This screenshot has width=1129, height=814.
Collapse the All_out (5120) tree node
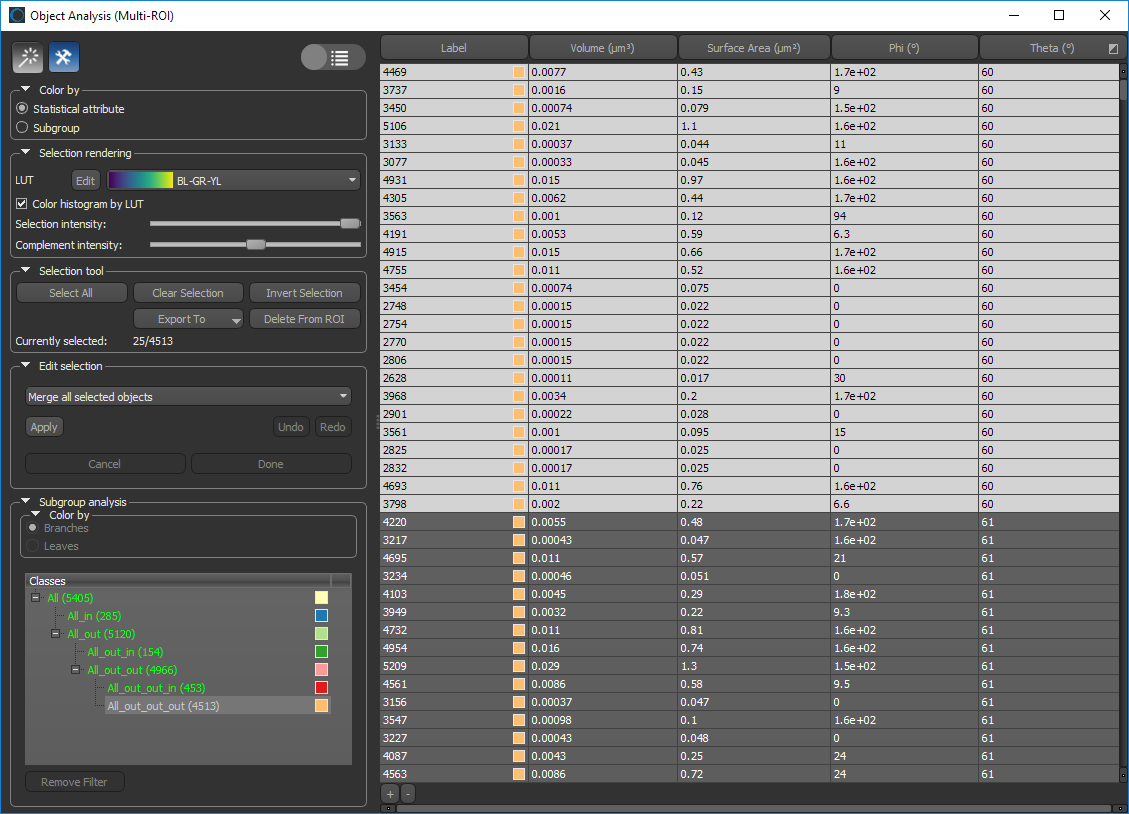tap(56, 634)
